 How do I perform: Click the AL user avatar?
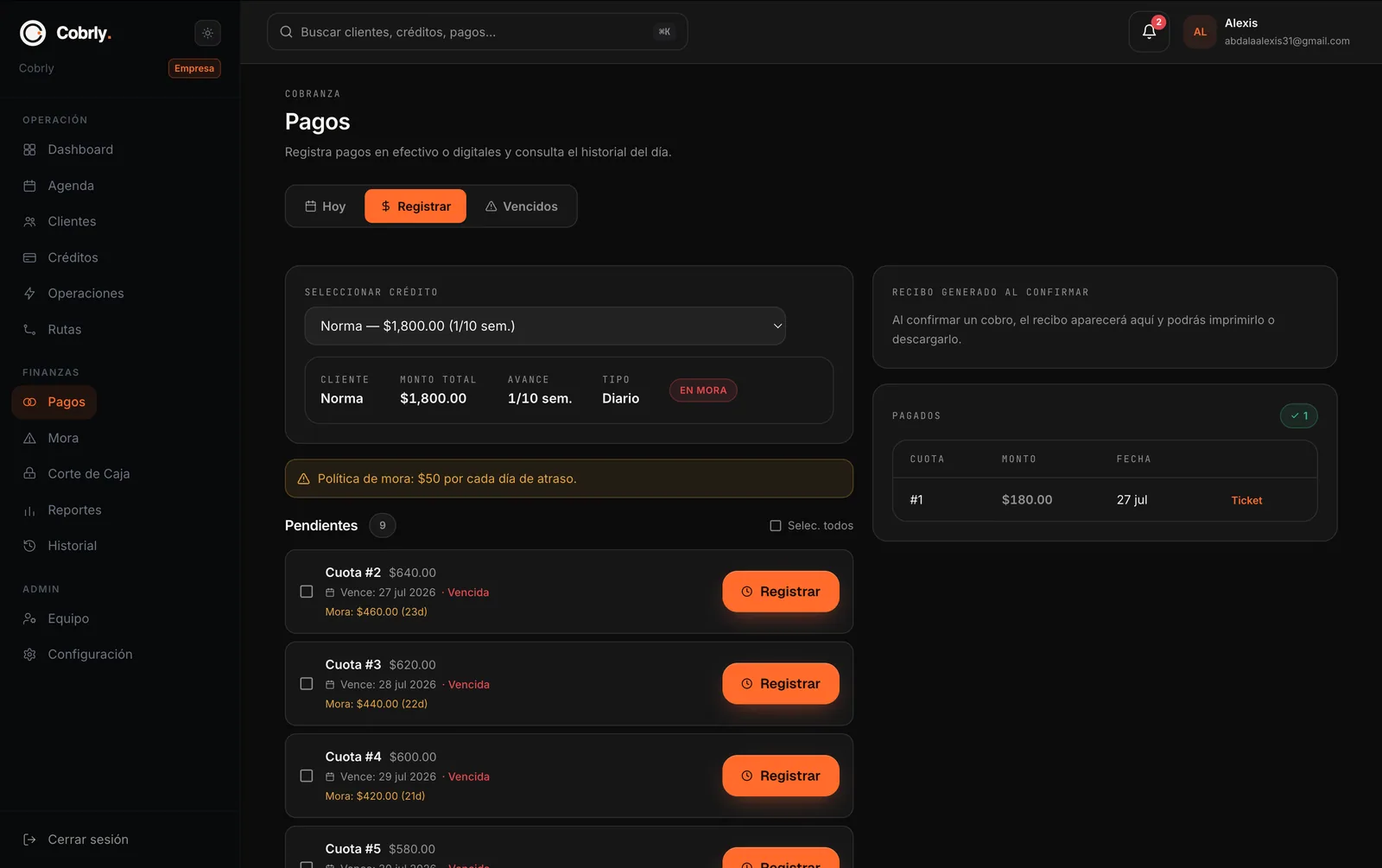point(1200,32)
